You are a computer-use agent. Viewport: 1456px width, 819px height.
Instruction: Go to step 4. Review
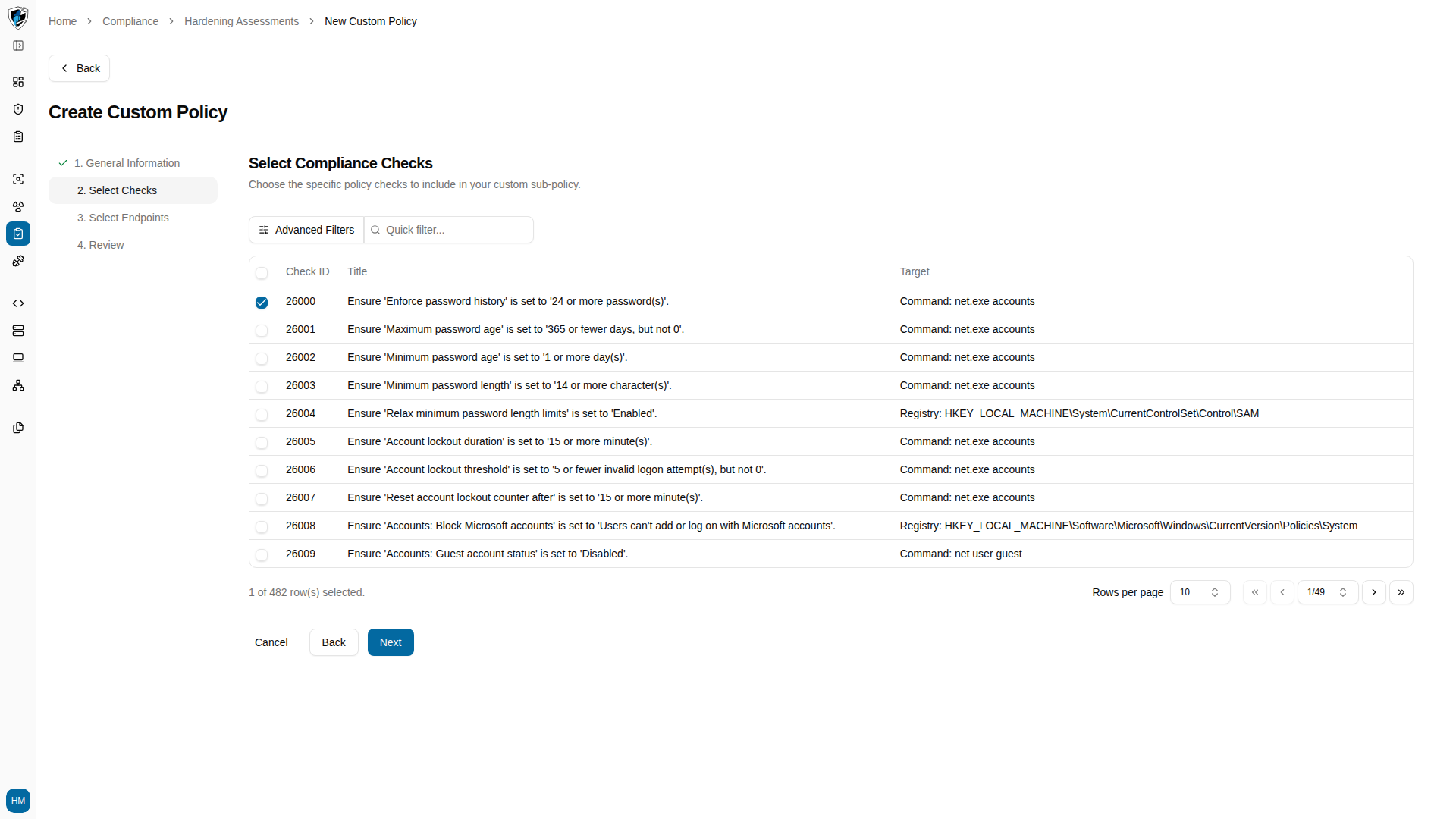pyautogui.click(x=133, y=245)
